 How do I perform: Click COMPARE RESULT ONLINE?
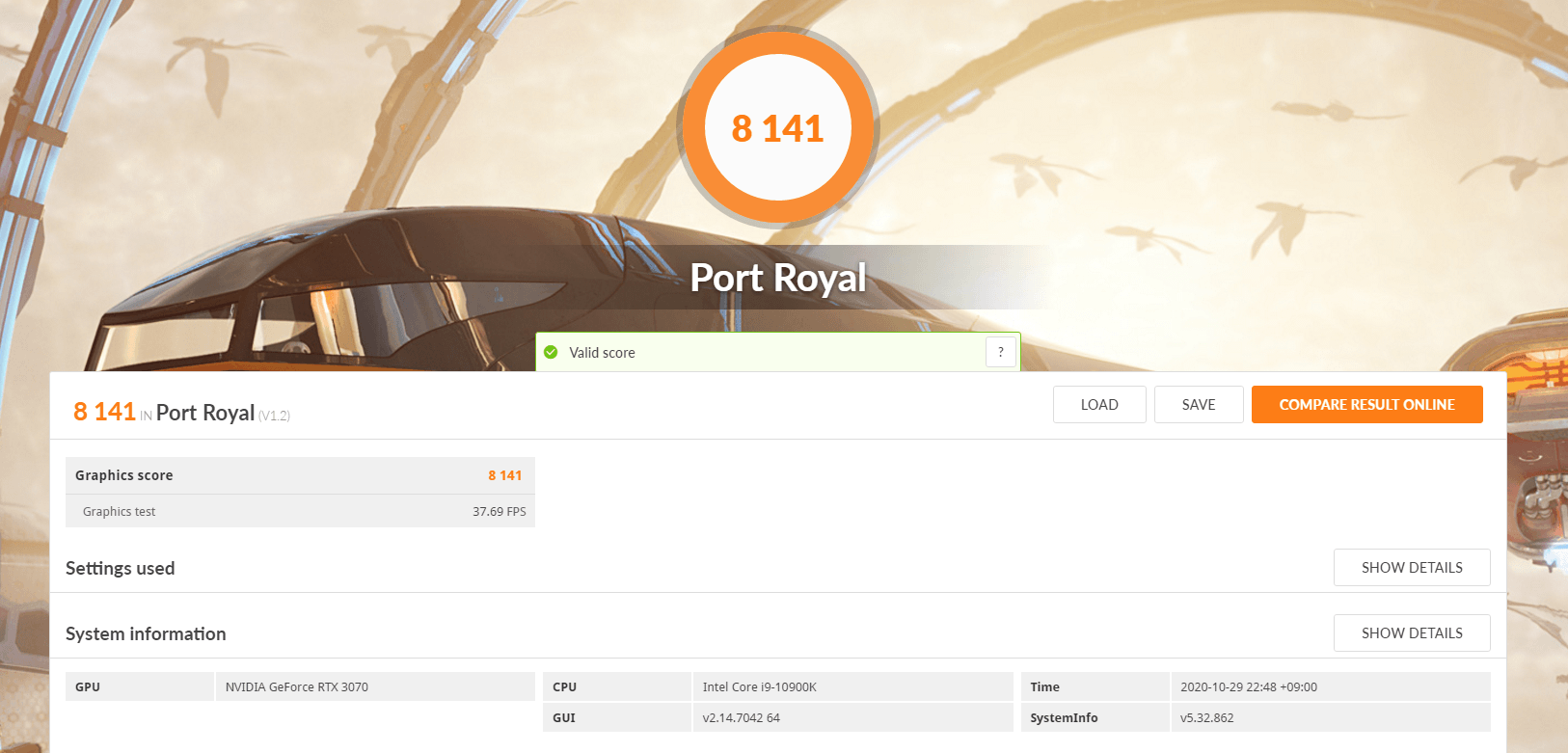point(1366,405)
